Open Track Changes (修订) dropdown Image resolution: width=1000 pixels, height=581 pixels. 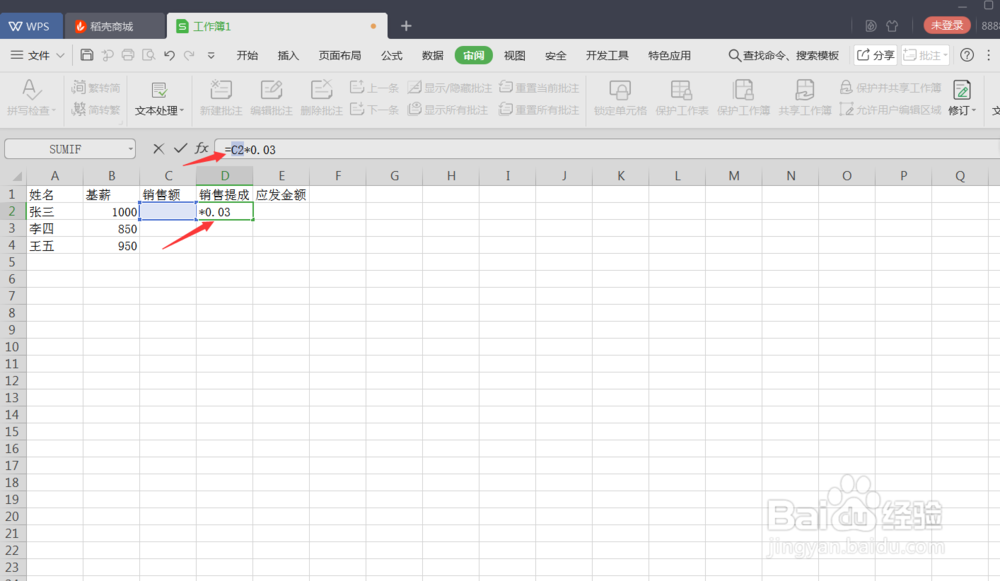tap(962, 97)
